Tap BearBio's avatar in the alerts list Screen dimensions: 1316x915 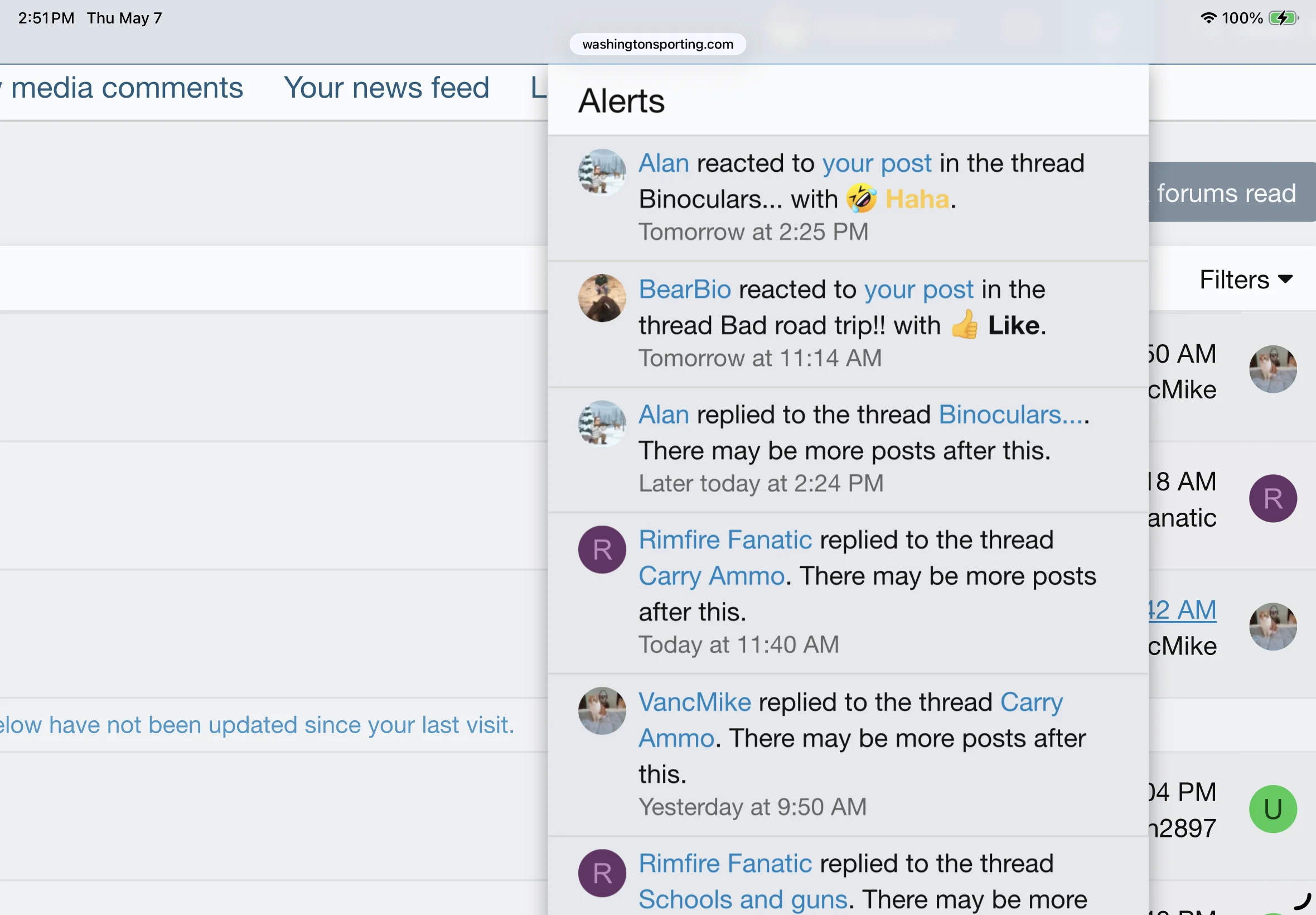602,297
